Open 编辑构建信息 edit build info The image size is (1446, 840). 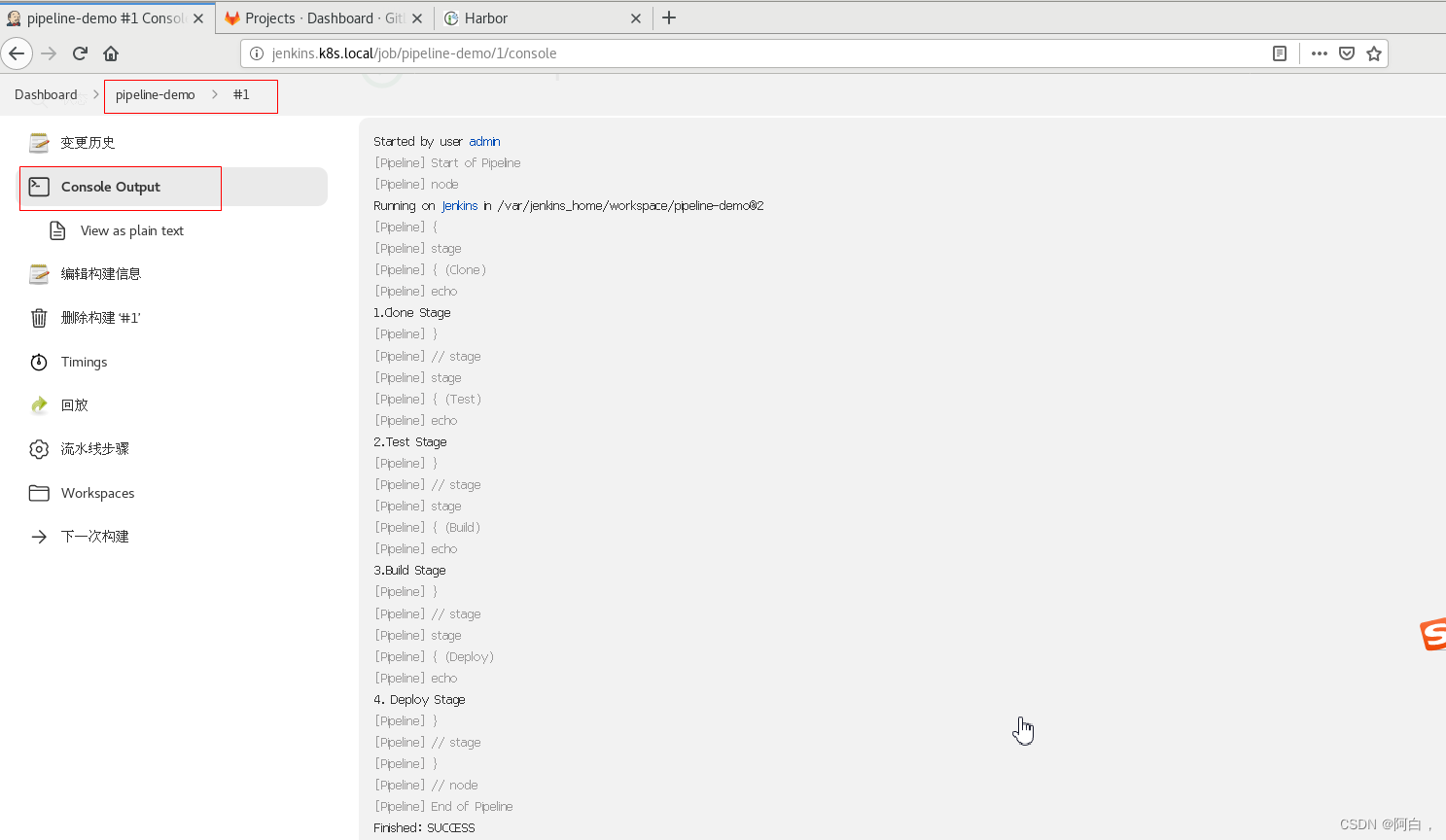click(101, 274)
